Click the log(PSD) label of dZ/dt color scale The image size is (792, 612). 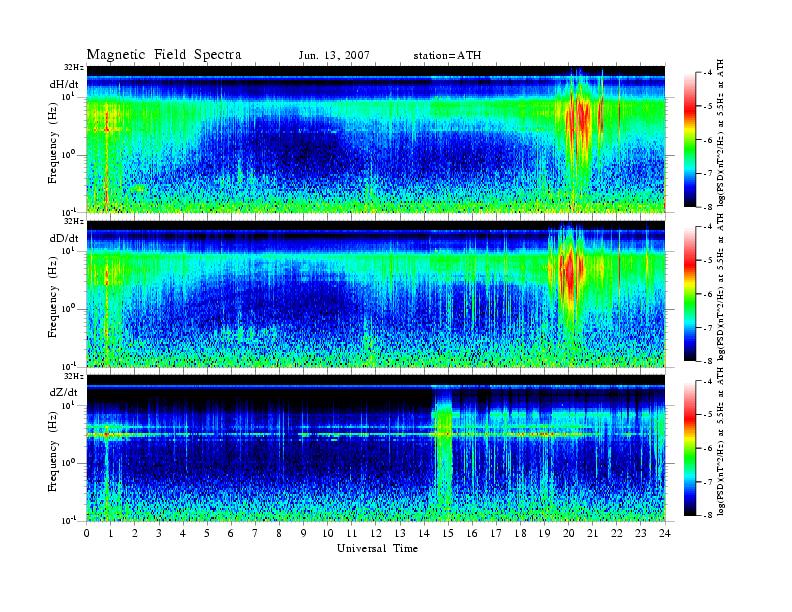pyautogui.click(x=721, y=443)
